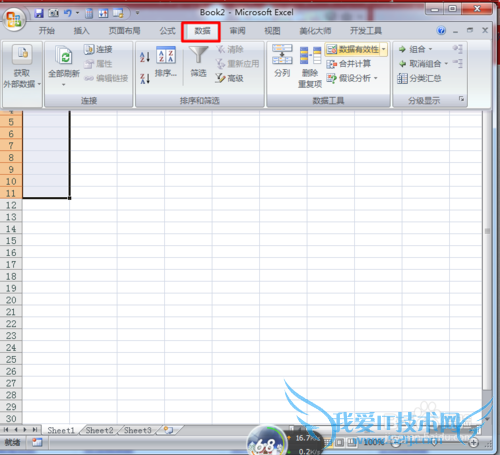Click the camera icon in the quick access toolbar
Viewport: 500px width, 455px height.
tap(53, 13)
